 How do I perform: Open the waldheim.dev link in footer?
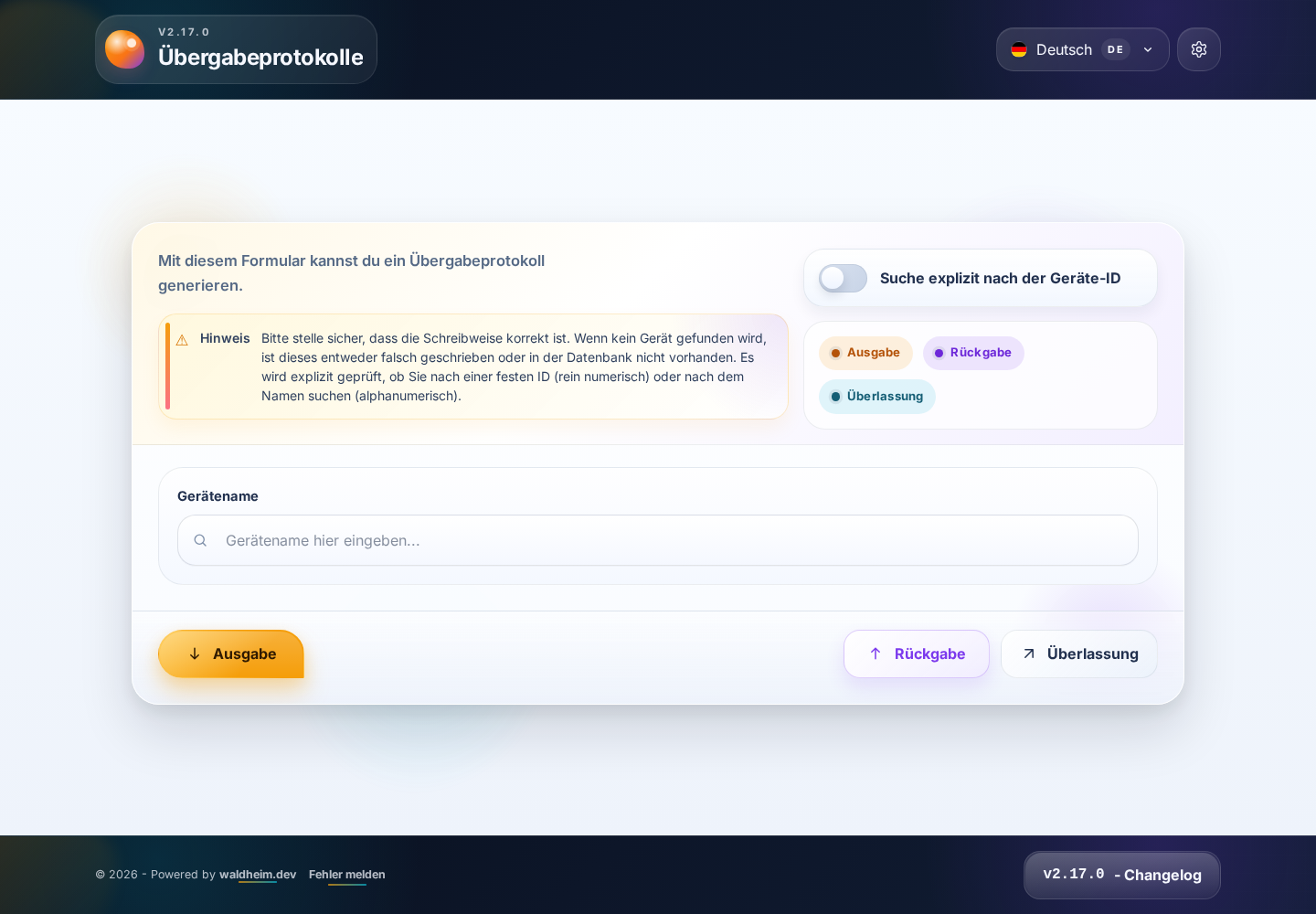258,875
